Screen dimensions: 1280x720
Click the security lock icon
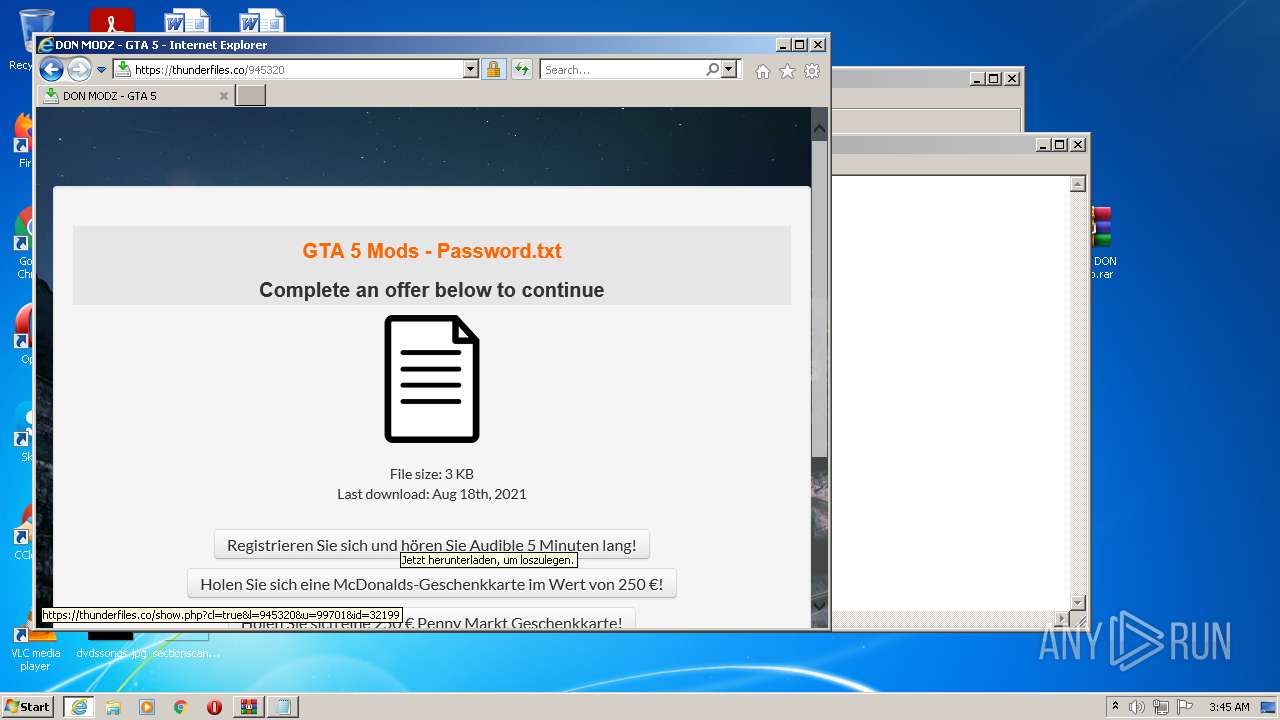pyautogui.click(x=493, y=70)
